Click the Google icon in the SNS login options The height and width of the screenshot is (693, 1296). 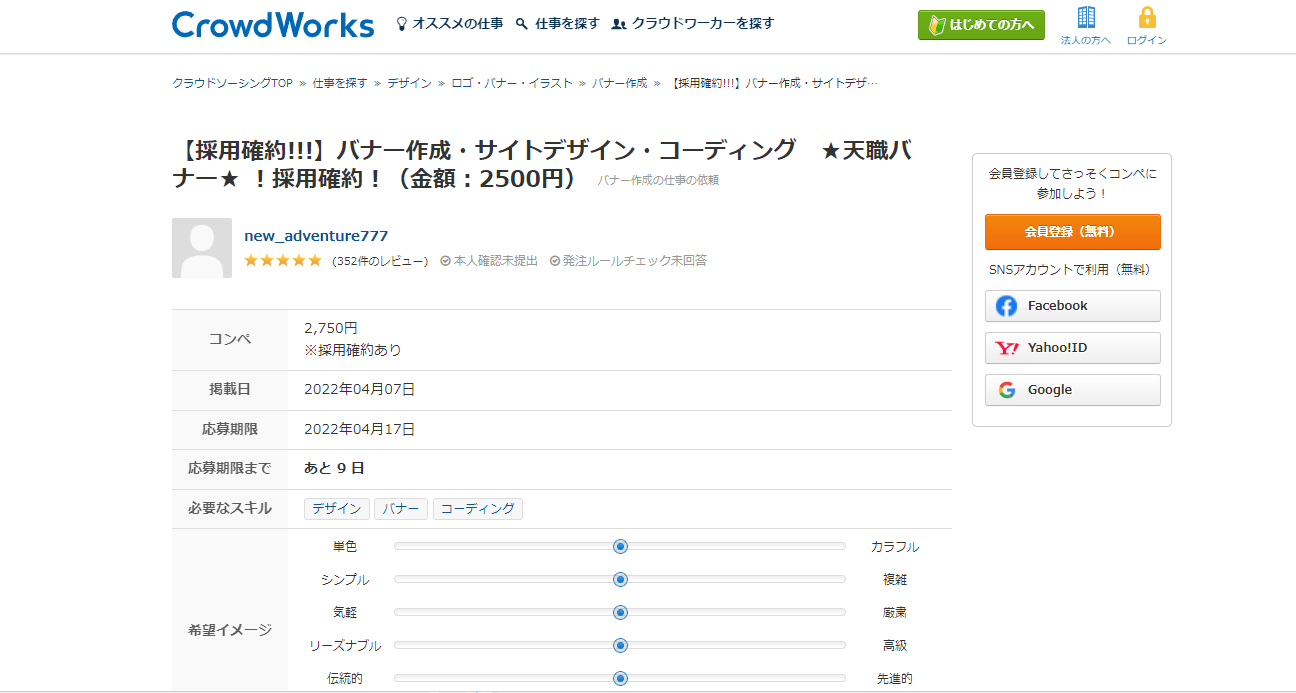click(1005, 389)
